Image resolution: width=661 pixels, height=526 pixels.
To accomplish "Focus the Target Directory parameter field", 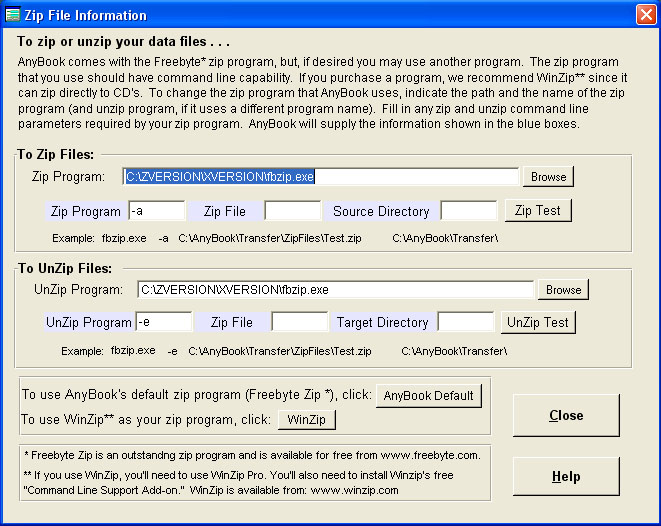I will (x=466, y=322).
